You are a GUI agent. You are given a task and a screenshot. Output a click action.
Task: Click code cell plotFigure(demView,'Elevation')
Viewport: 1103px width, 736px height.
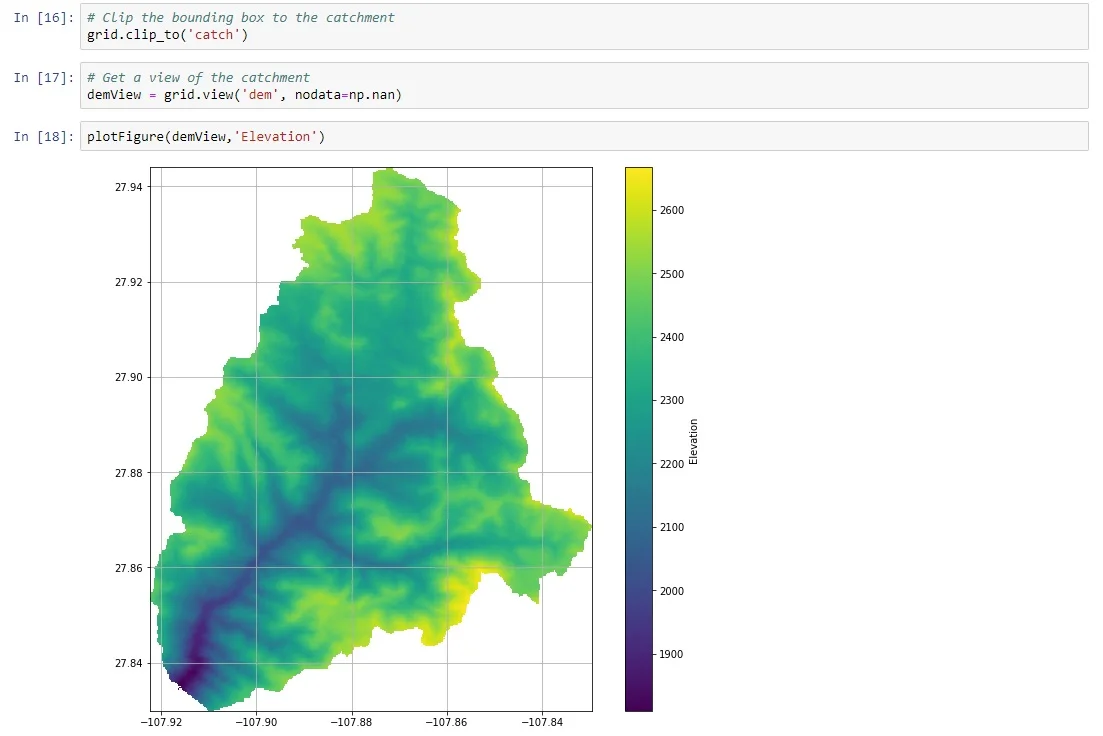click(584, 137)
